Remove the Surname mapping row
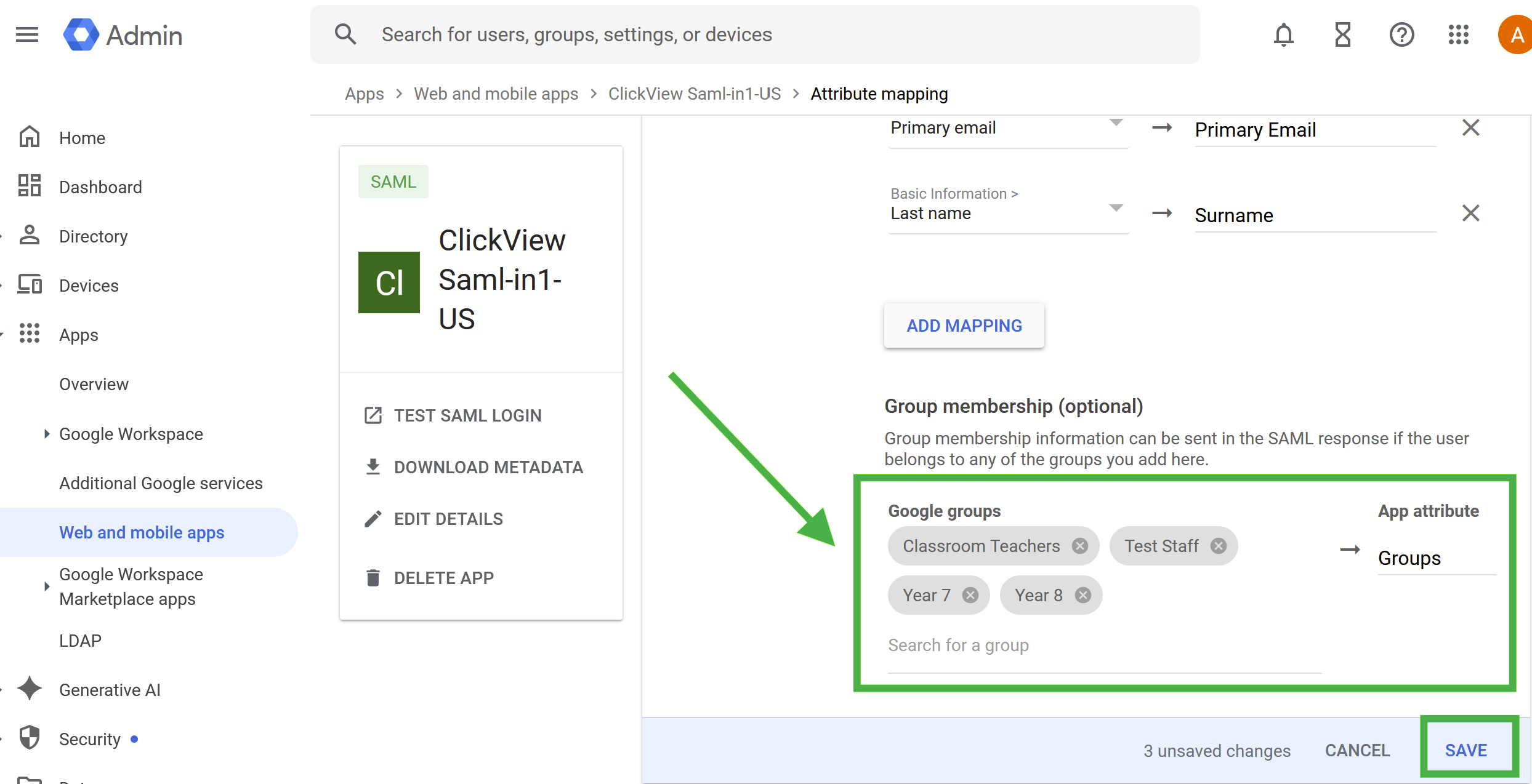Image resolution: width=1532 pixels, height=784 pixels. point(1471,214)
